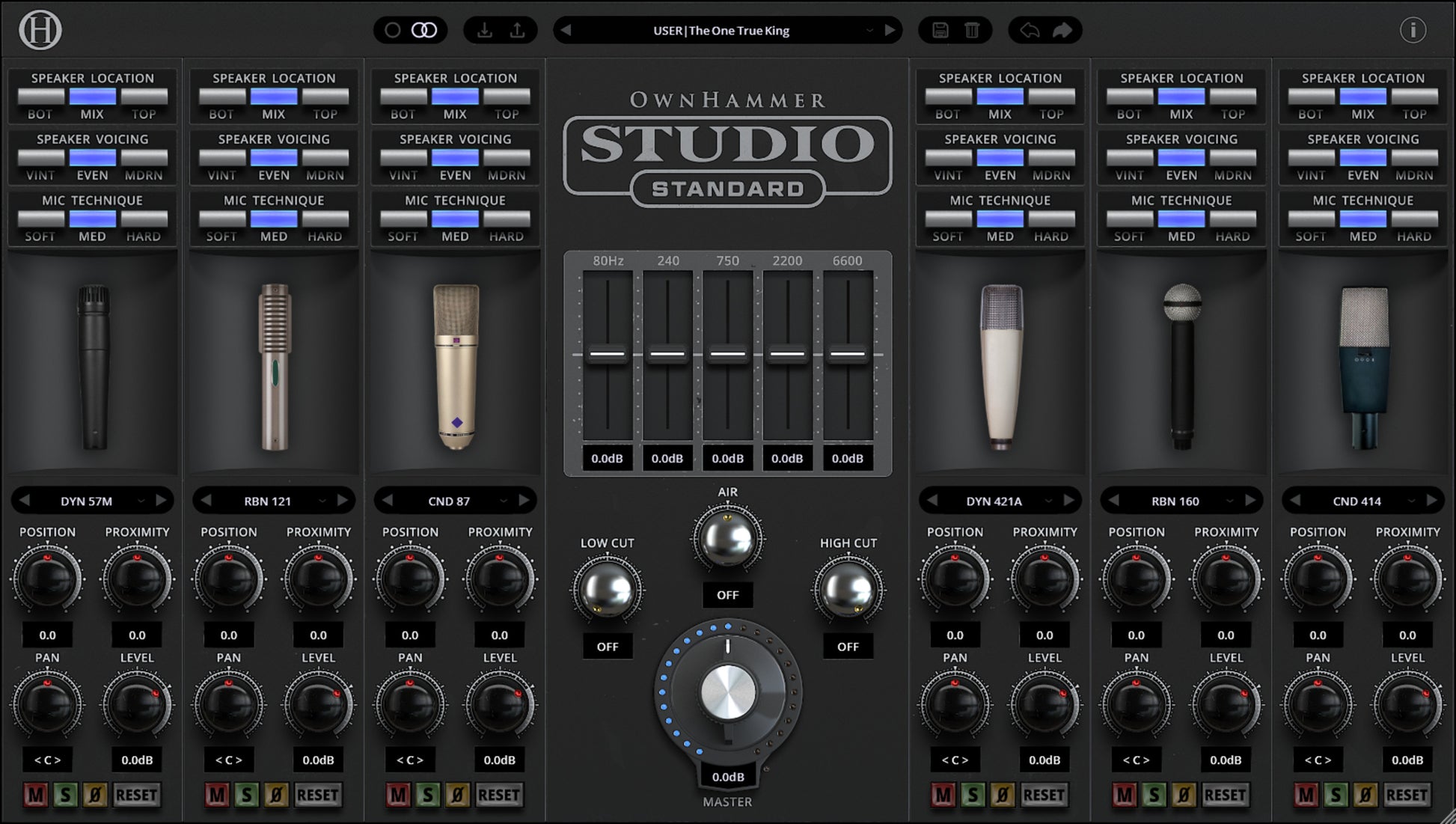Open CND 414 microphone dropdown
The width and height of the screenshot is (1456, 824).
(1363, 501)
